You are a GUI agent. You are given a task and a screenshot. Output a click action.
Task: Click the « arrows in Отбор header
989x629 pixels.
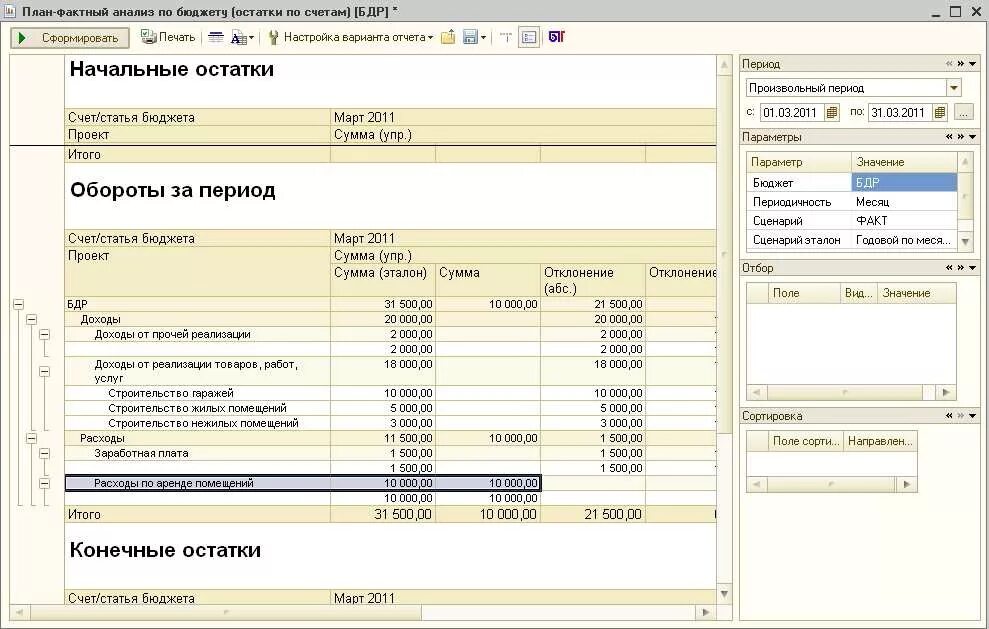(949, 267)
